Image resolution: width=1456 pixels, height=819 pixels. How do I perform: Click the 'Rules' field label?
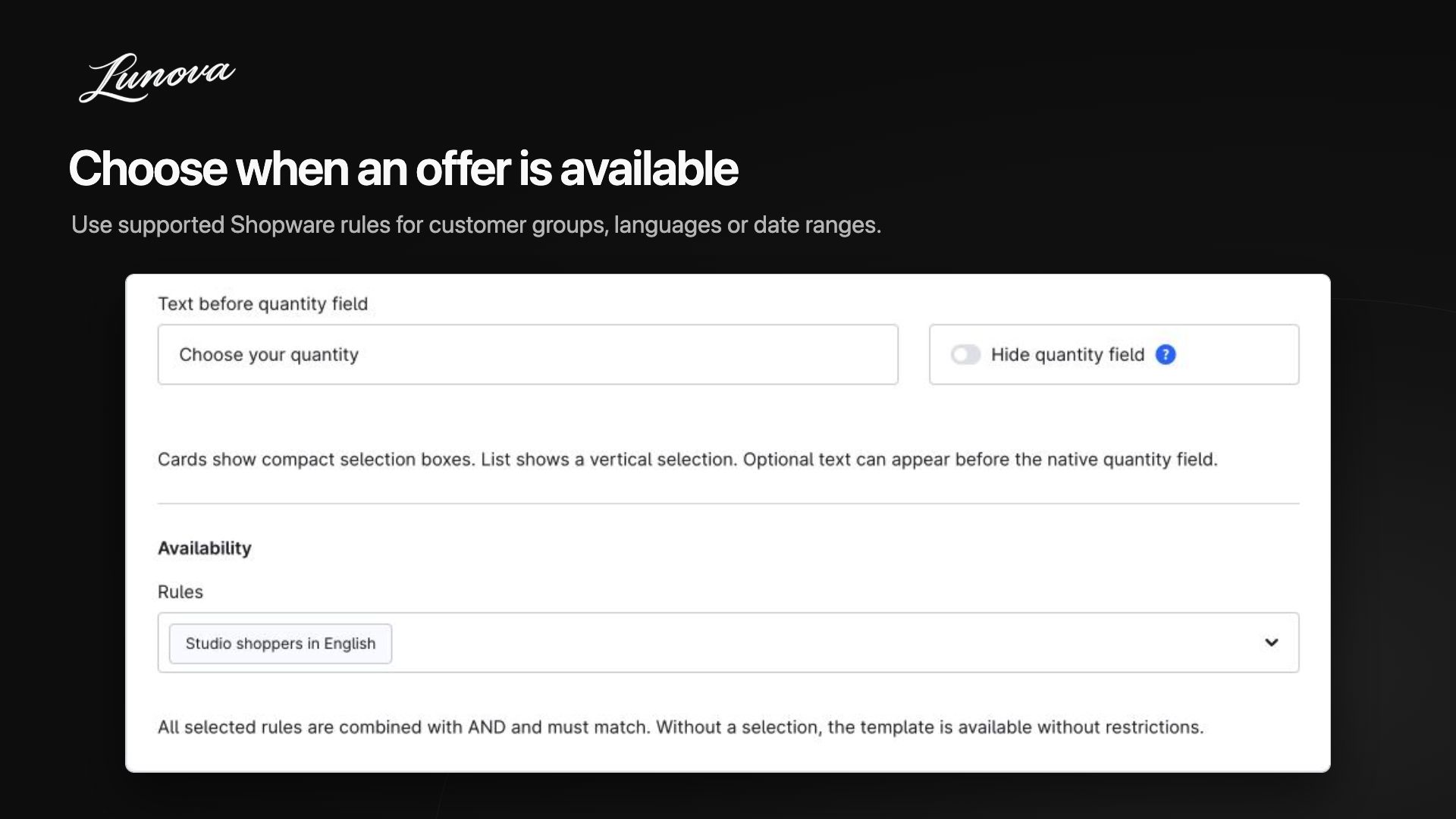(180, 592)
